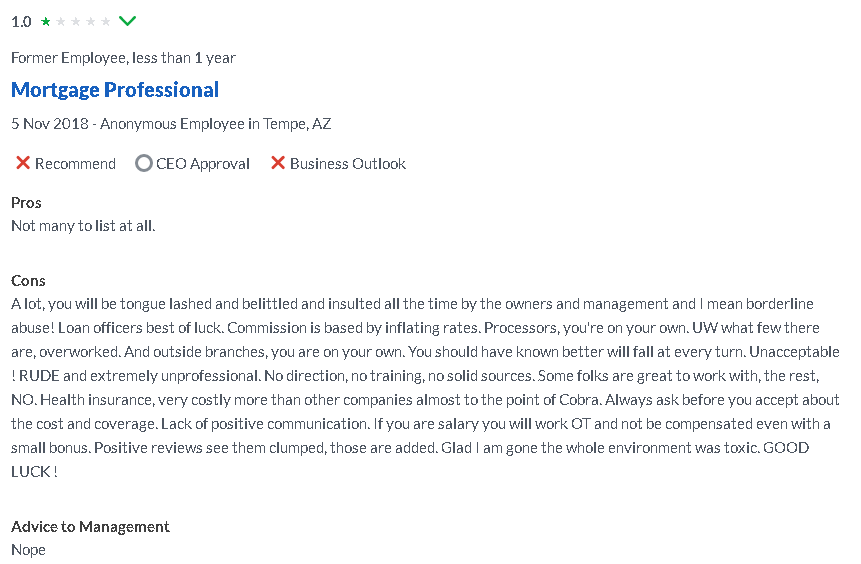Click the Recommend label
The height and width of the screenshot is (564, 861).
click(x=75, y=164)
